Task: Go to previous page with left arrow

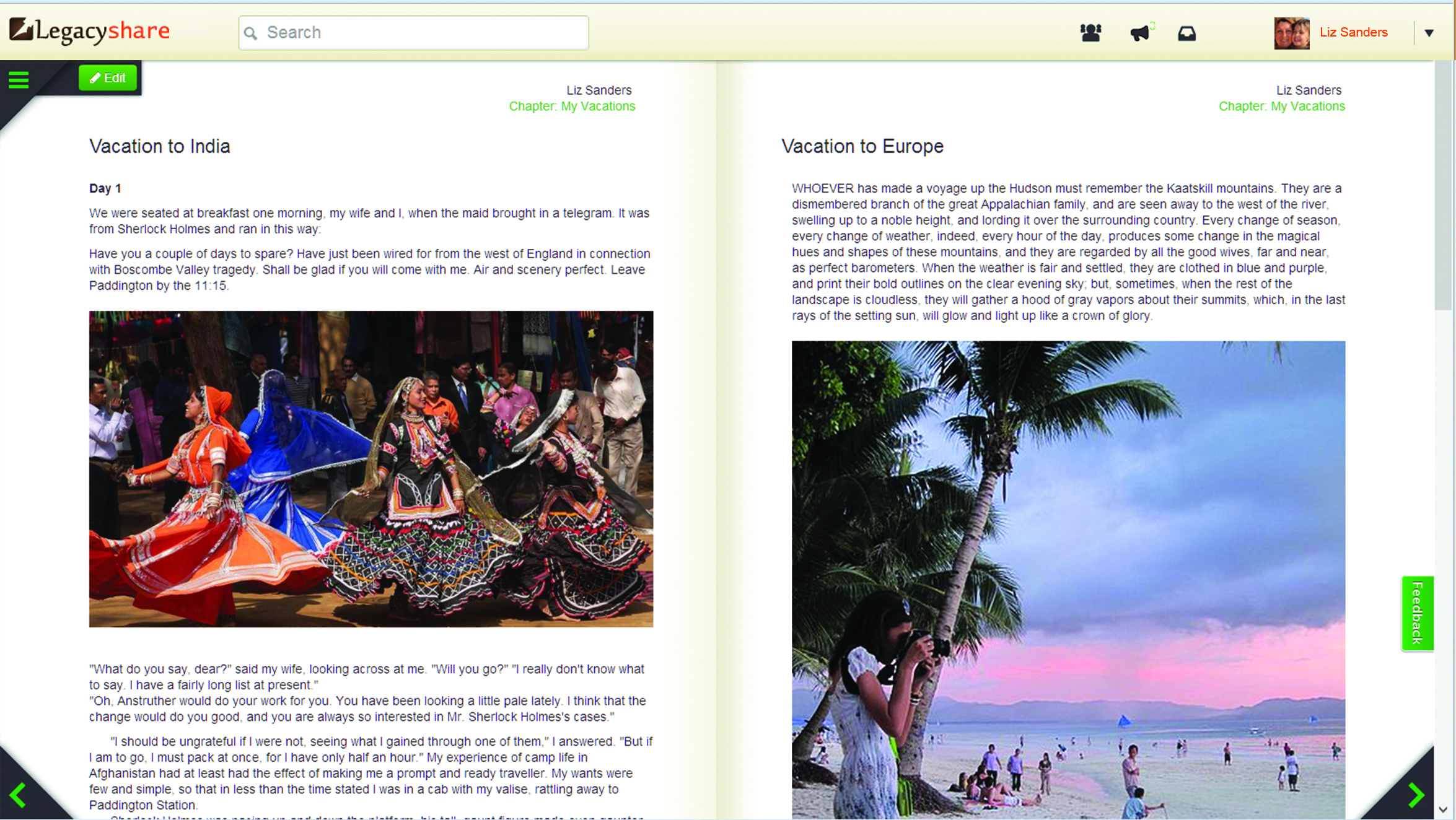Action: 19,795
